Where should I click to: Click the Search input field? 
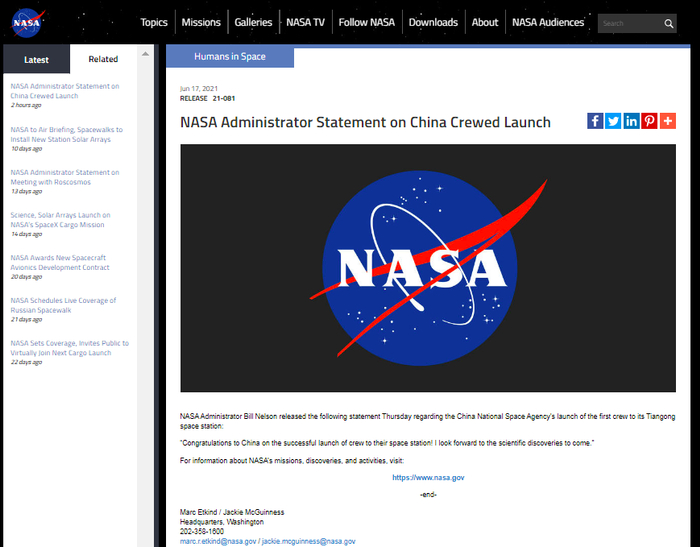click(628, 23)
